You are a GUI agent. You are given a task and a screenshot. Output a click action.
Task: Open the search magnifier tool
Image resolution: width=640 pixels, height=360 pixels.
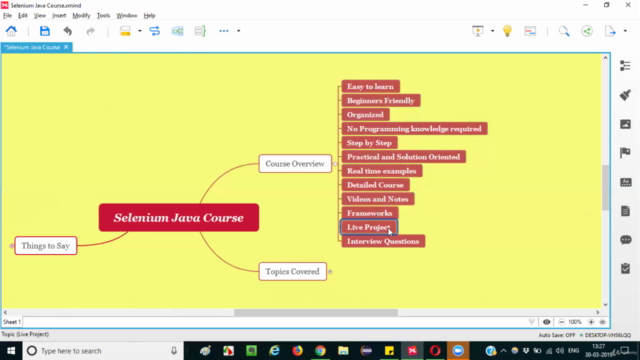pos(564,31)
